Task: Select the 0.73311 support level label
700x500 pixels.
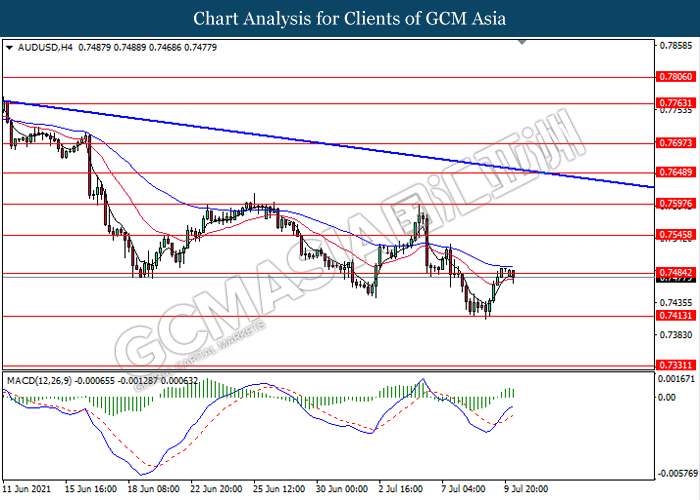Action: pos(676,365)
